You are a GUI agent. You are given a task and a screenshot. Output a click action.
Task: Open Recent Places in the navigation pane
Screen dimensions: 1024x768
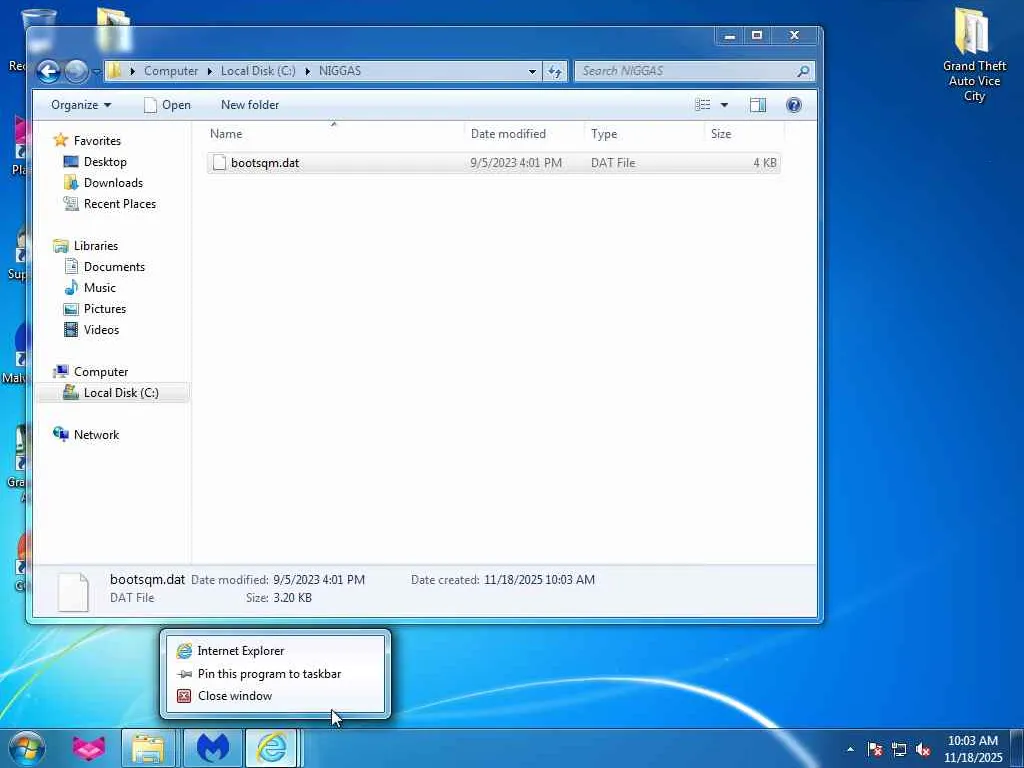pyautogui.click(x=120, y=204)
